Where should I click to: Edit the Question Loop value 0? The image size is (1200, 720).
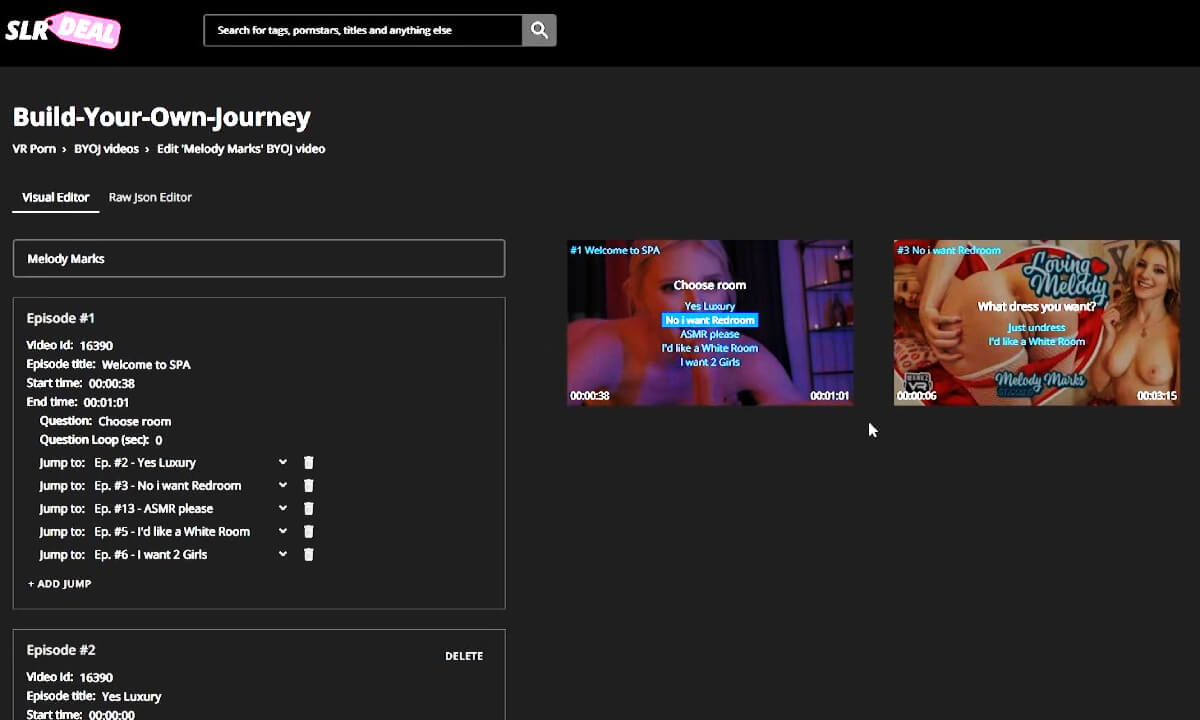click(x=159, y=440)
